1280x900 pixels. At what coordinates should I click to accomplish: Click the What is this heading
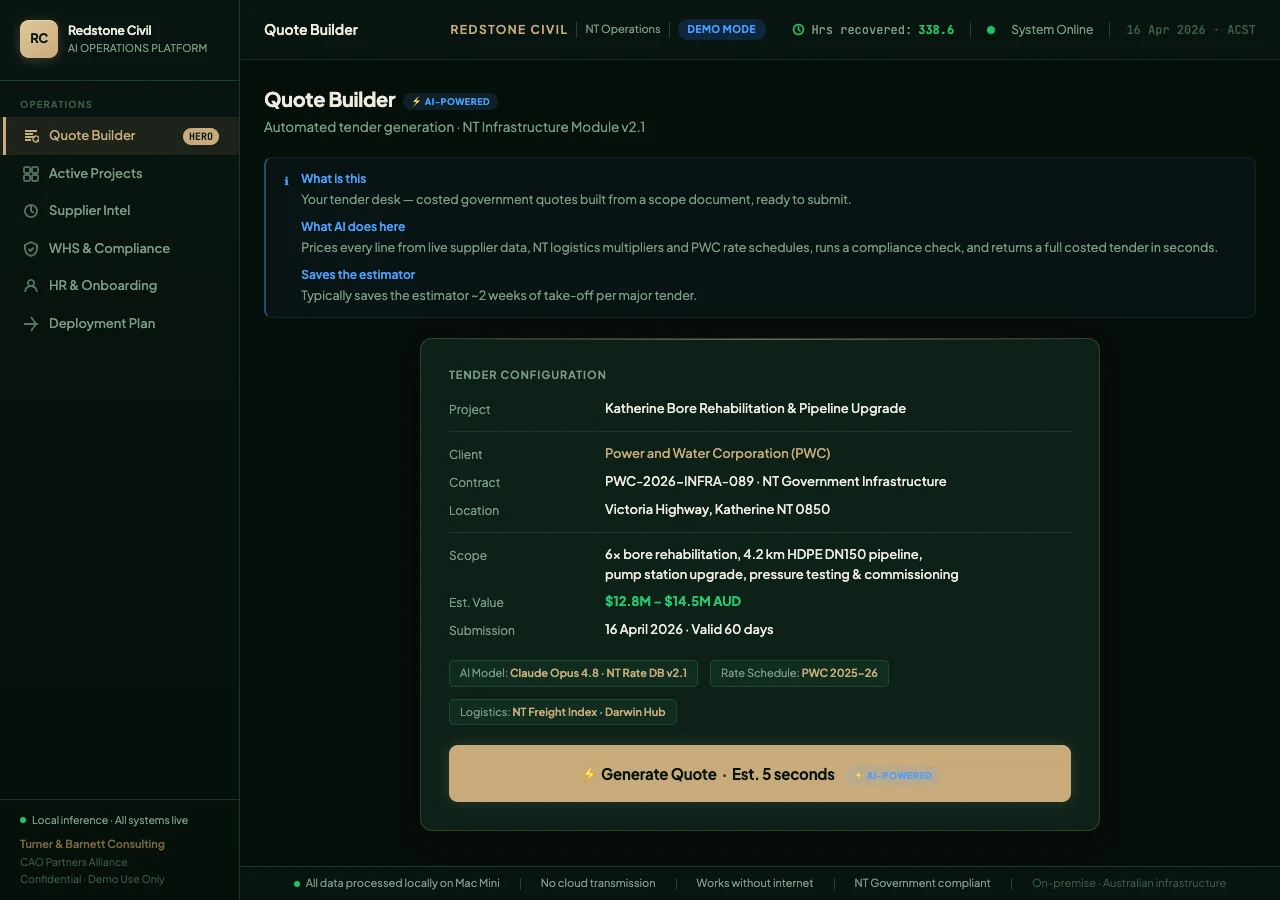tap(334, 179)
